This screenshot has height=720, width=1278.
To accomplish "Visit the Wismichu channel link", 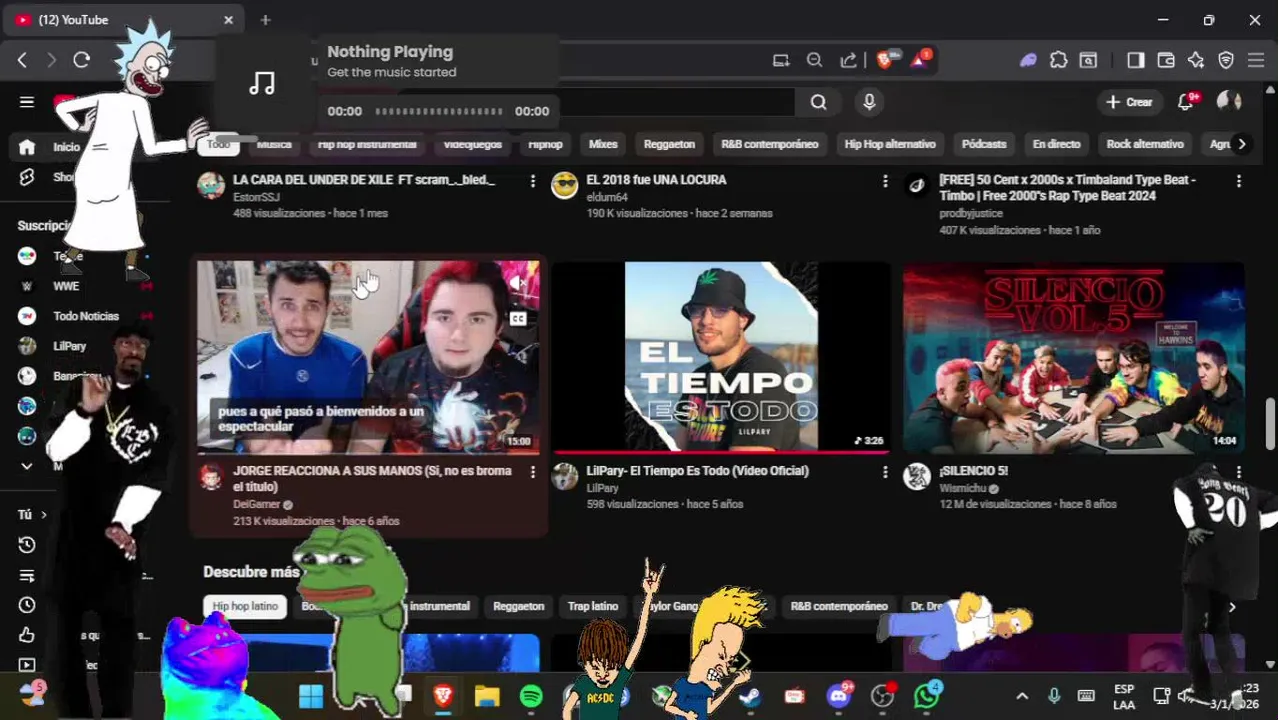I will click(962, 488).
